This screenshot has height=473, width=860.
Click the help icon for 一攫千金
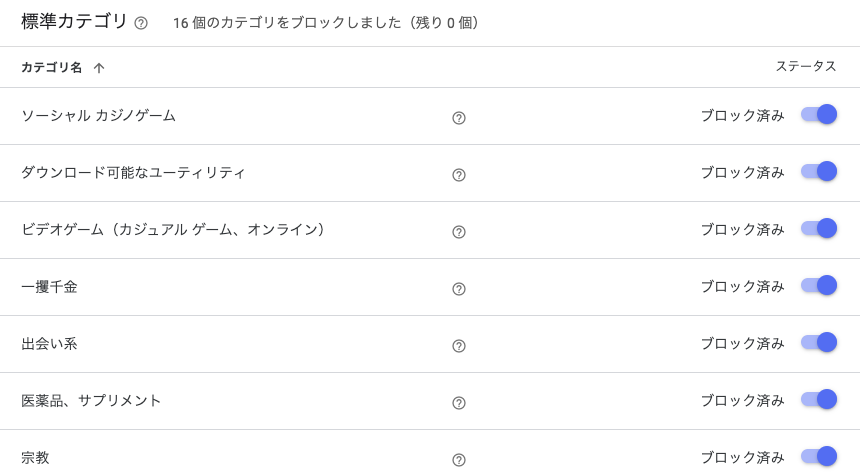459,289
